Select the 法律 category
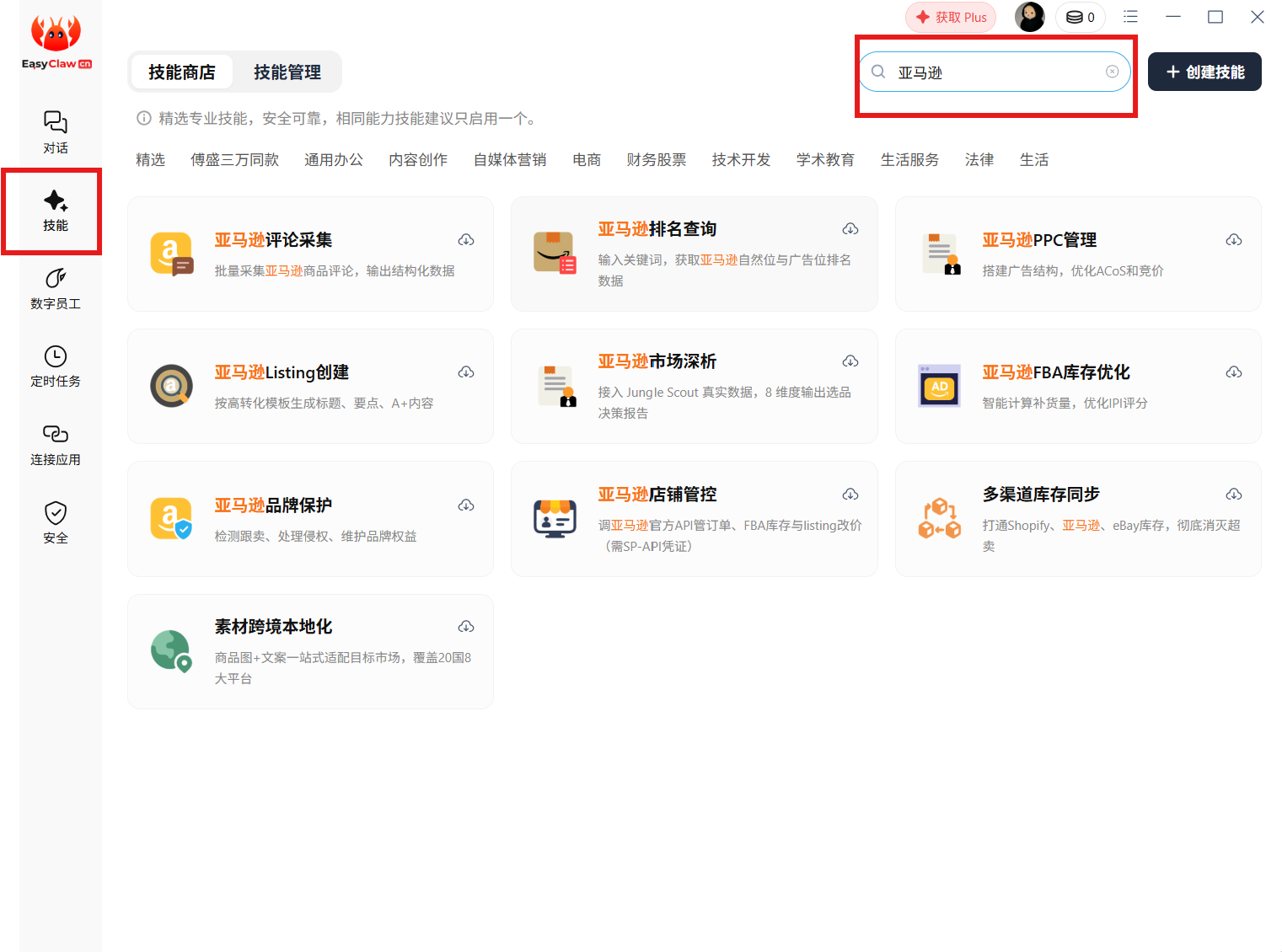This screenshot has width=1282, height=952. pyautogui.click(x=979, y=160)
